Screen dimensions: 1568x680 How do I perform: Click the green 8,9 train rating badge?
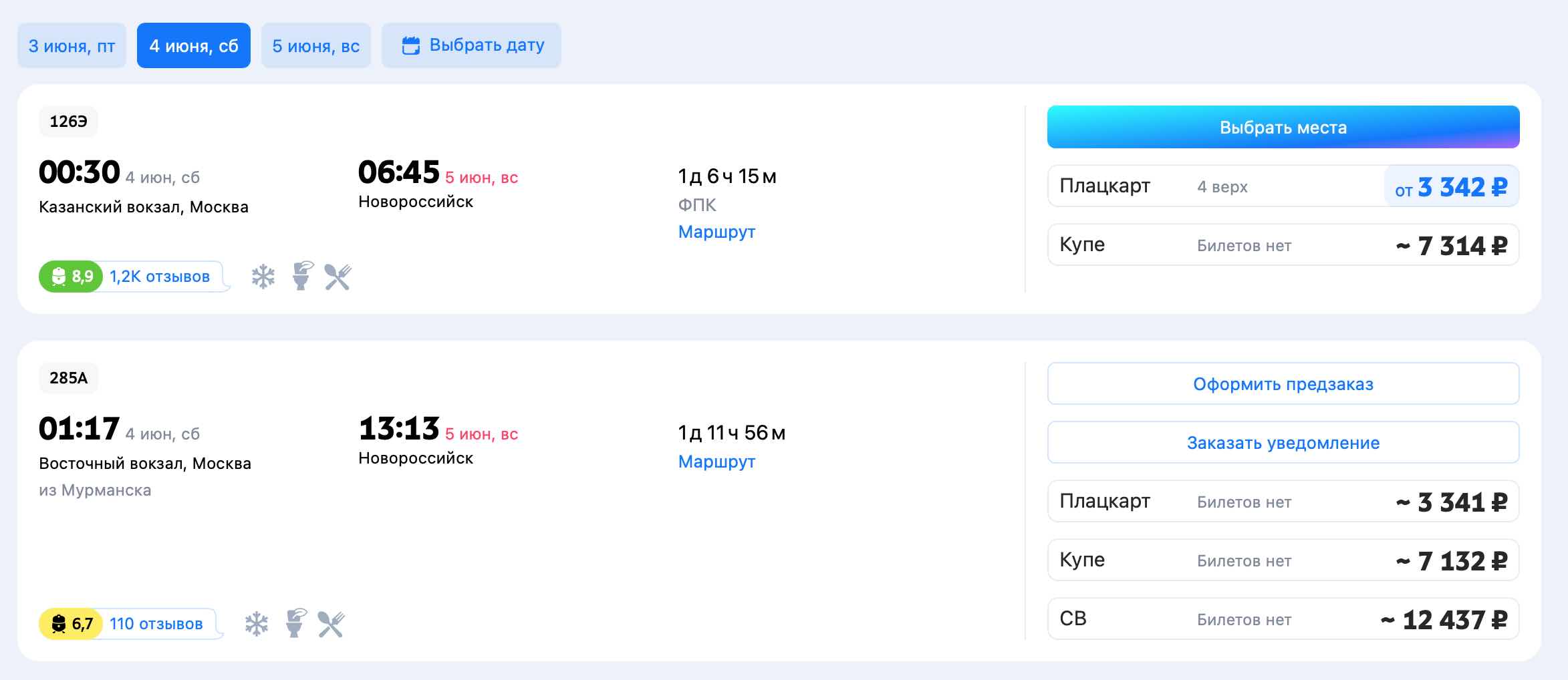72,277
